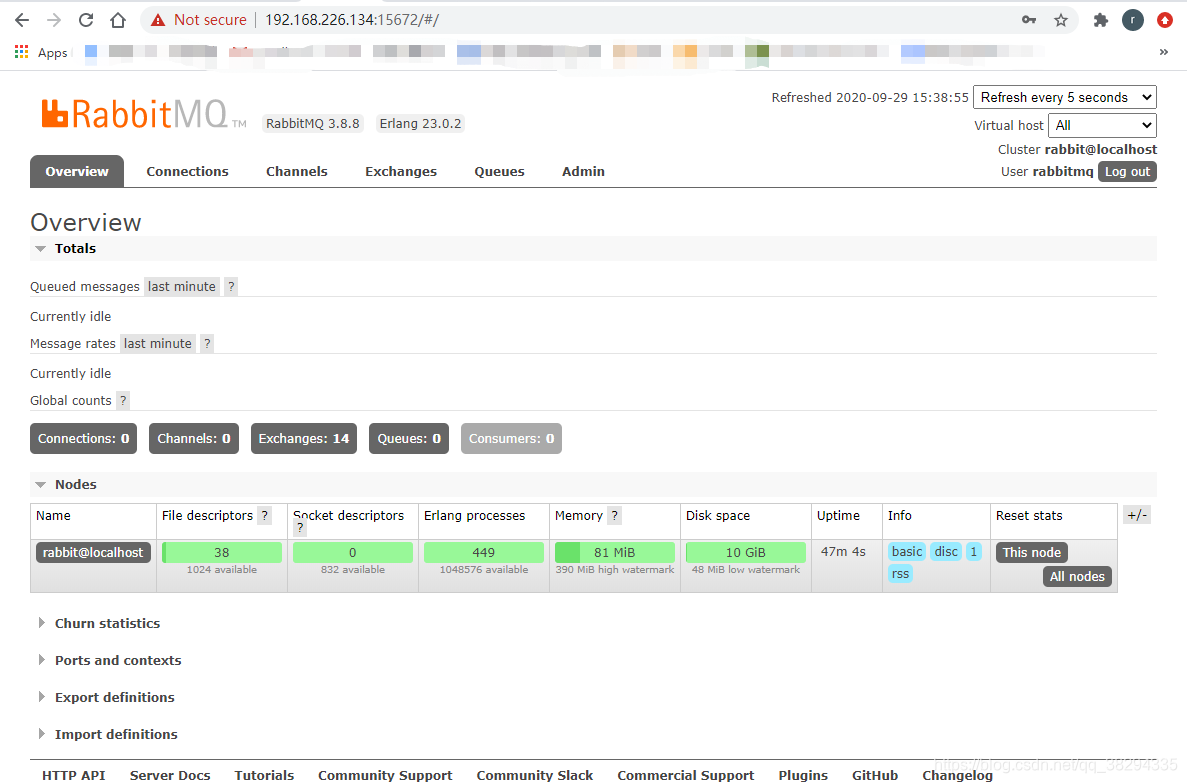Reset stats for All nodes
The height and width of the screenshot is (783, 1187).
tap(1076, 576)
